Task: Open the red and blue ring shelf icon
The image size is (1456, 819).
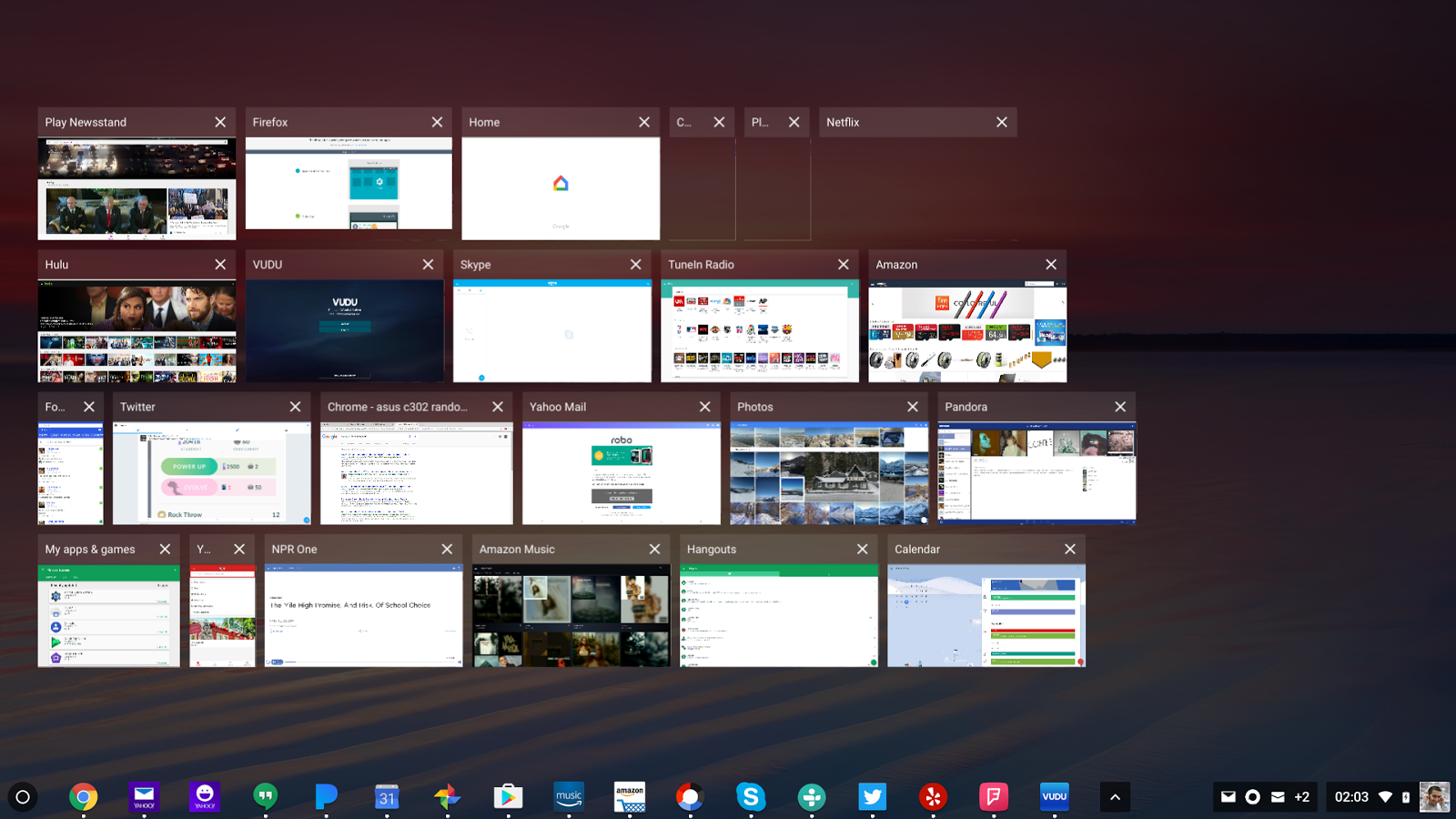Action: point(690,797)
